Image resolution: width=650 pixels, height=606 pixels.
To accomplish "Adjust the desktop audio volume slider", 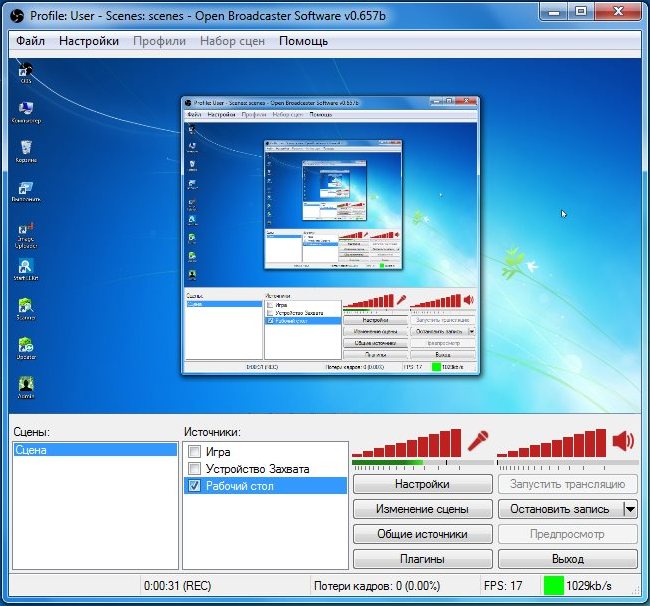I will tap(568, 463).
